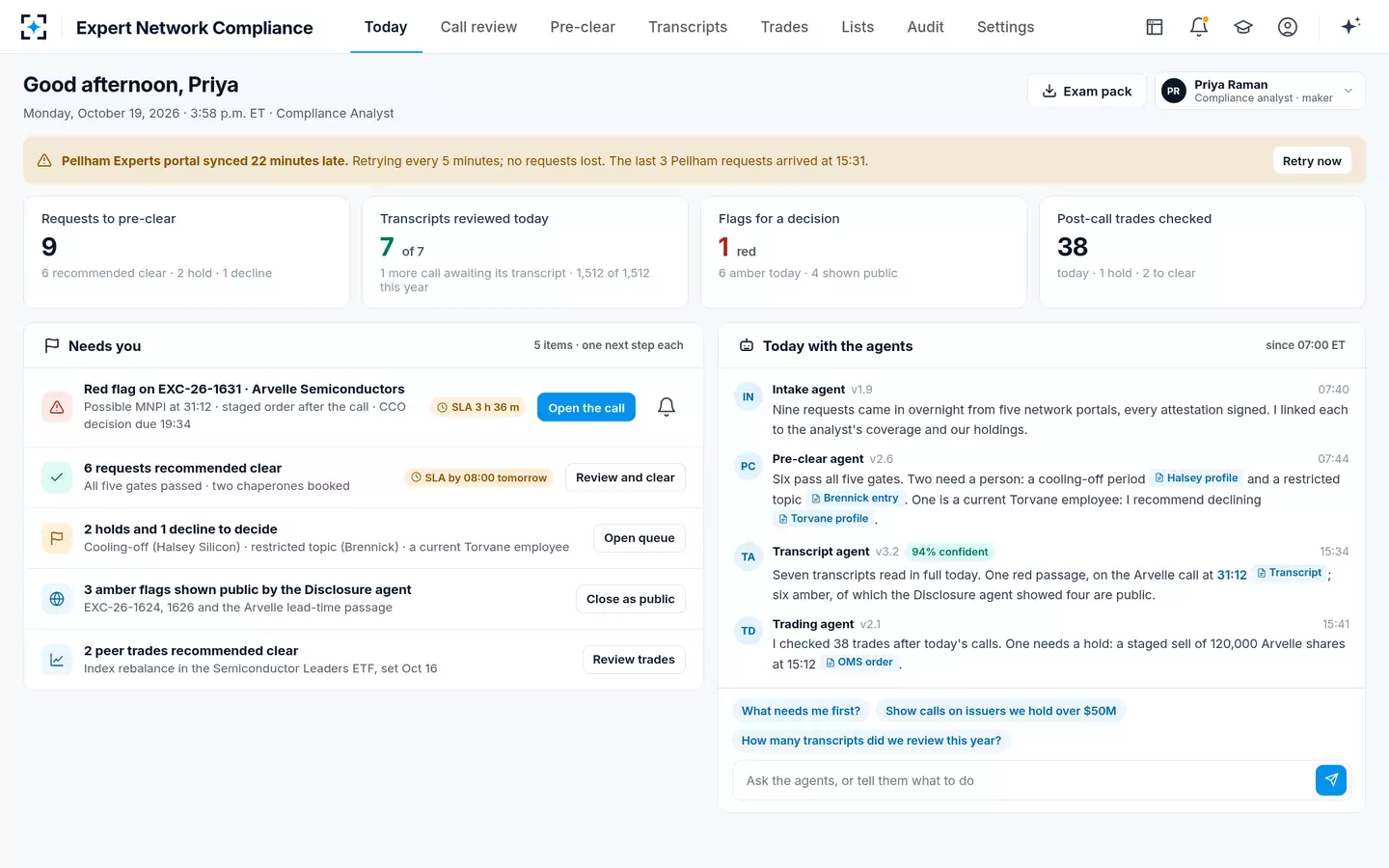This screenshot has height=868, width=1389.
Task: Download the Exam pack
Action: 1087,92
